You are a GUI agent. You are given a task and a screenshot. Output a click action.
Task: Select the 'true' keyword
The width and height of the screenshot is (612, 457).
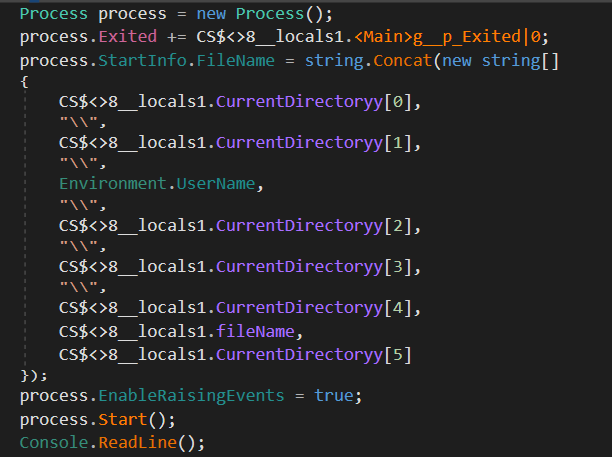(x=334, y=396)
